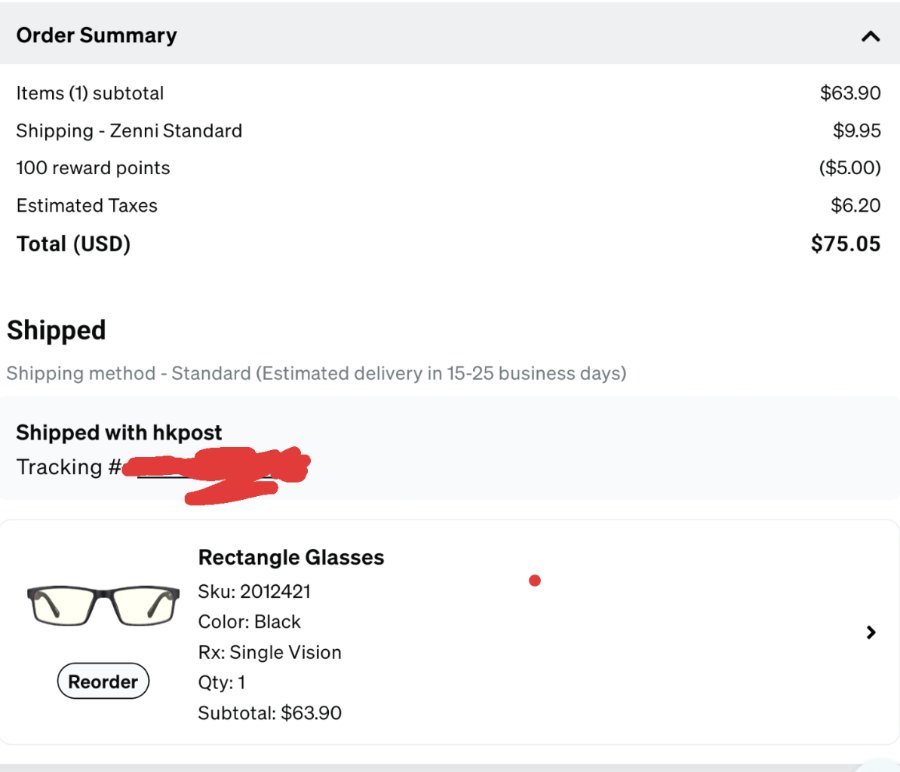Click the Sku: 2012421 text
Screen dimensions: 900x772
(254, 591)
